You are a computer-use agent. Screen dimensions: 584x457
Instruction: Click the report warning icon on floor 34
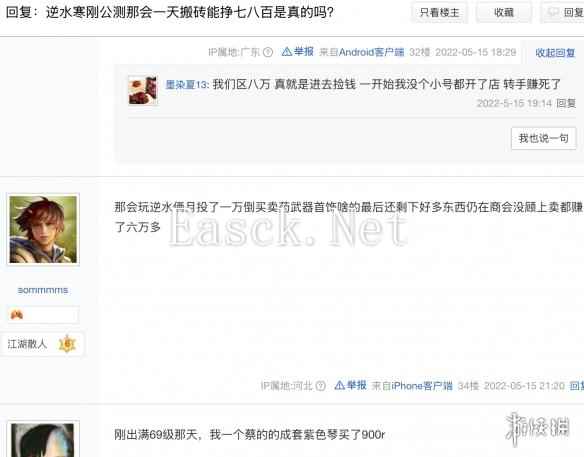(x=339, y=385)
